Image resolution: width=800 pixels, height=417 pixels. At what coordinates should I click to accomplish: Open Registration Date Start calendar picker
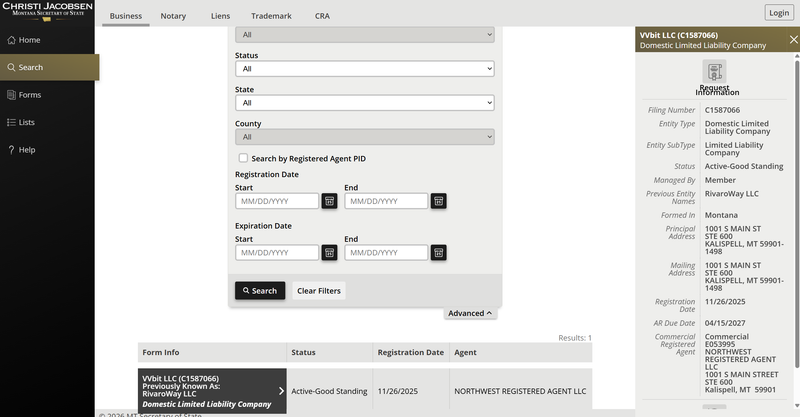pyautogui.click(x=329, y=201)
